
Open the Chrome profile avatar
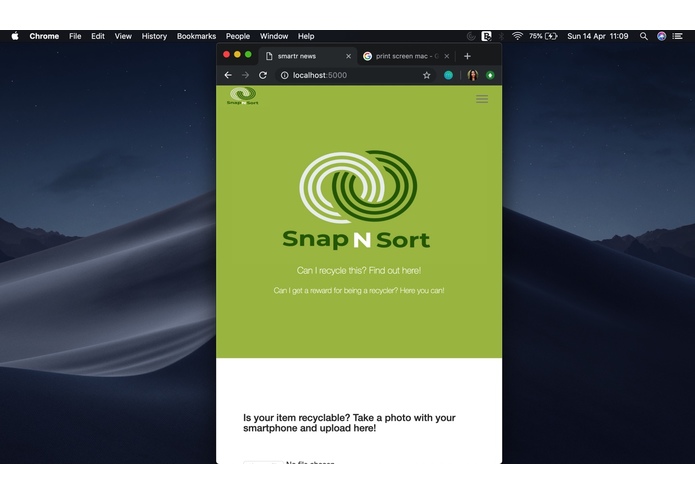[472, 75]
